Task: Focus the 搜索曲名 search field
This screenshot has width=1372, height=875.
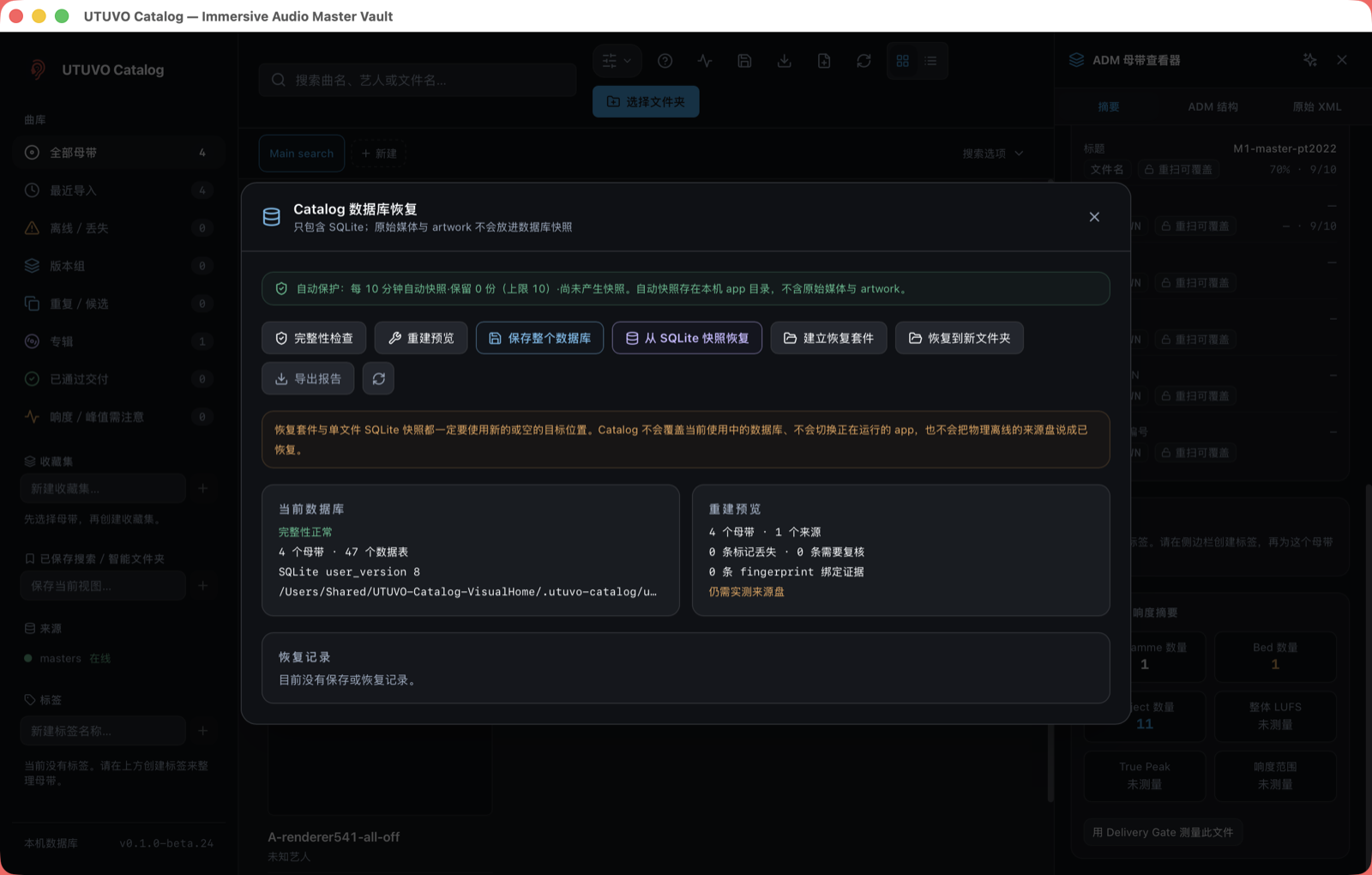Action: click(x=418, y=80)
